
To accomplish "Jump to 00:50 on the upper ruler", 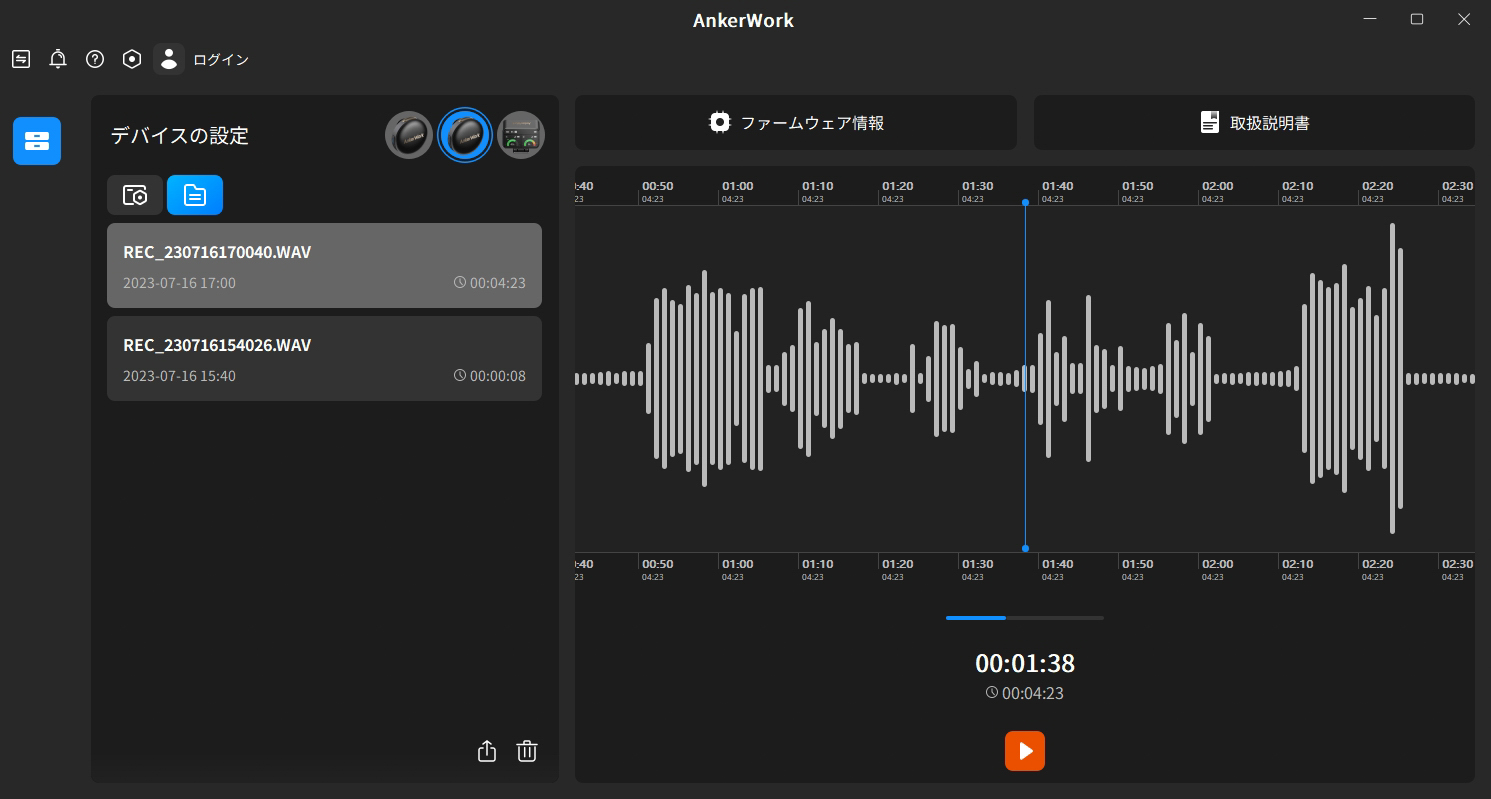I will point(657,186).
